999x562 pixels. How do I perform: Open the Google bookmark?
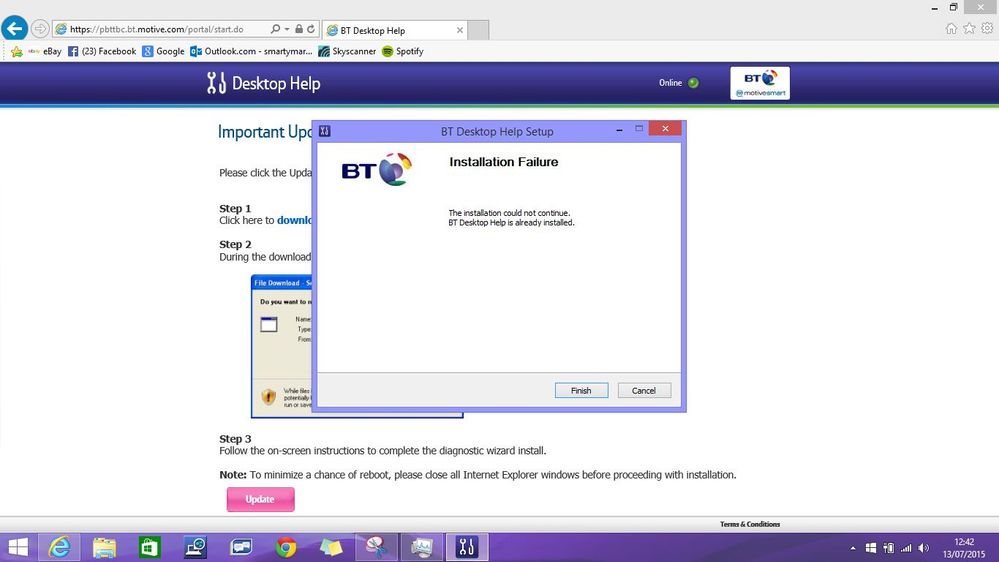163,52
